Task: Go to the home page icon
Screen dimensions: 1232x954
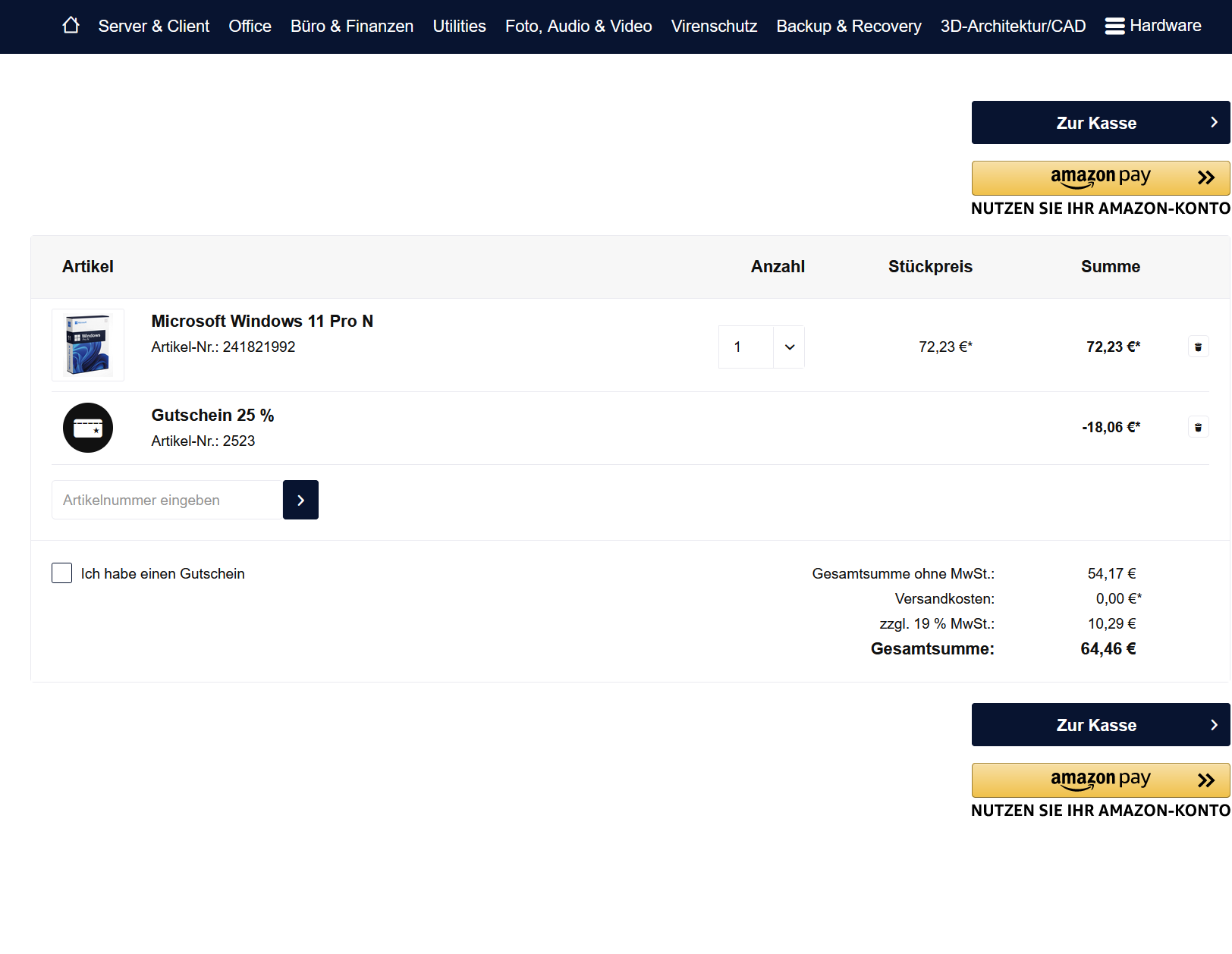Action: pos(71,26)
